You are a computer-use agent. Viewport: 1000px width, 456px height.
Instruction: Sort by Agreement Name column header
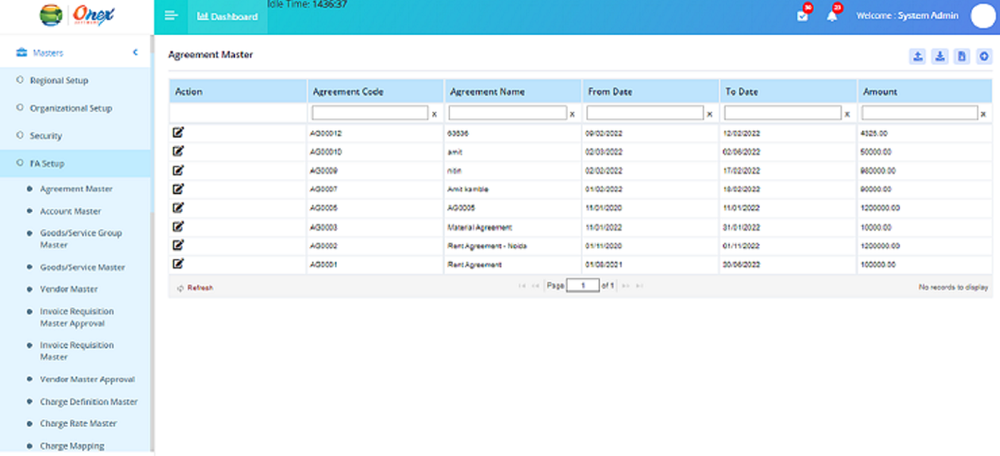[487, 92]
